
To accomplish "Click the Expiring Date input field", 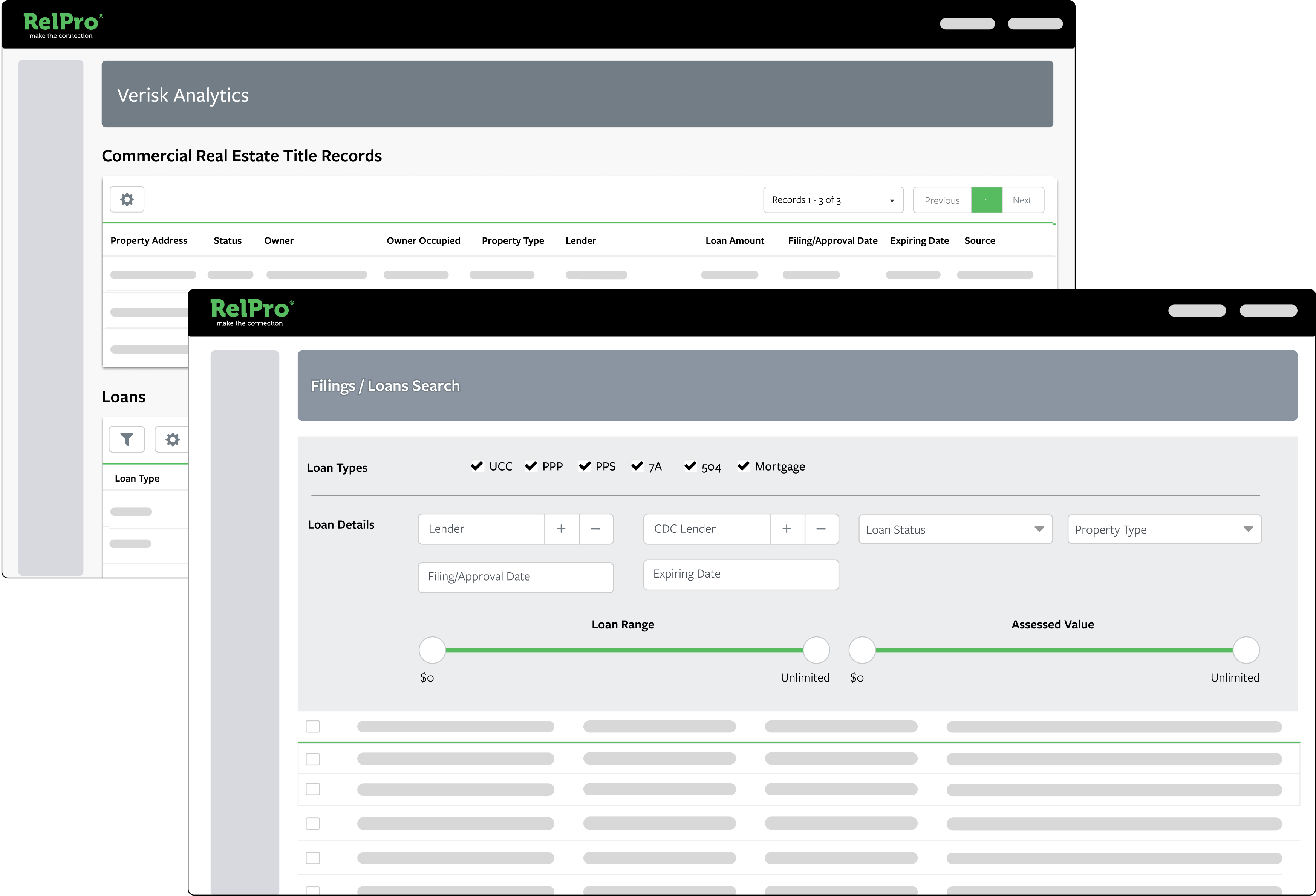I will click(741, 575).
